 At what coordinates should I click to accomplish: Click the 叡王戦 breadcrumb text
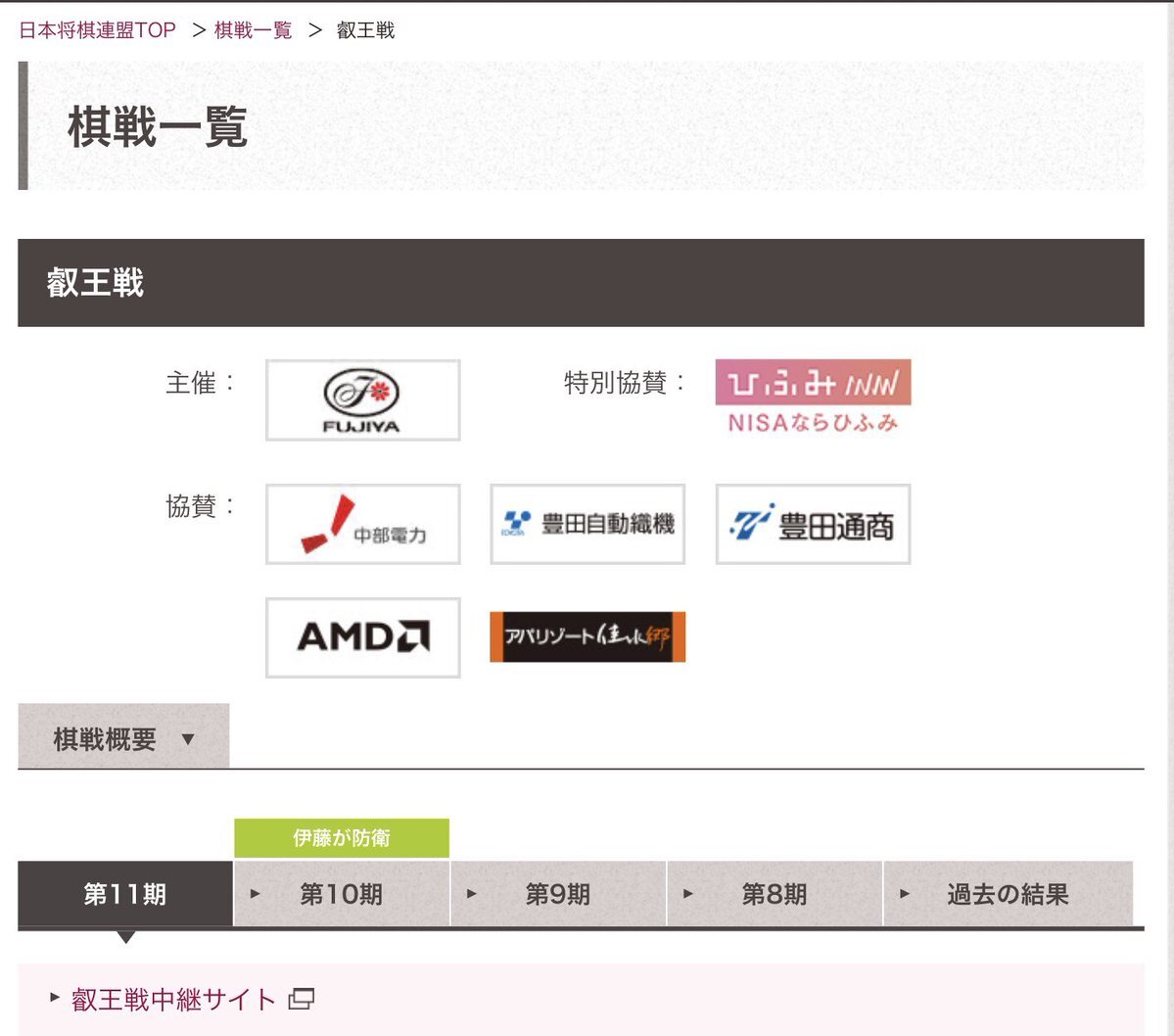click(x=365, y=30)
